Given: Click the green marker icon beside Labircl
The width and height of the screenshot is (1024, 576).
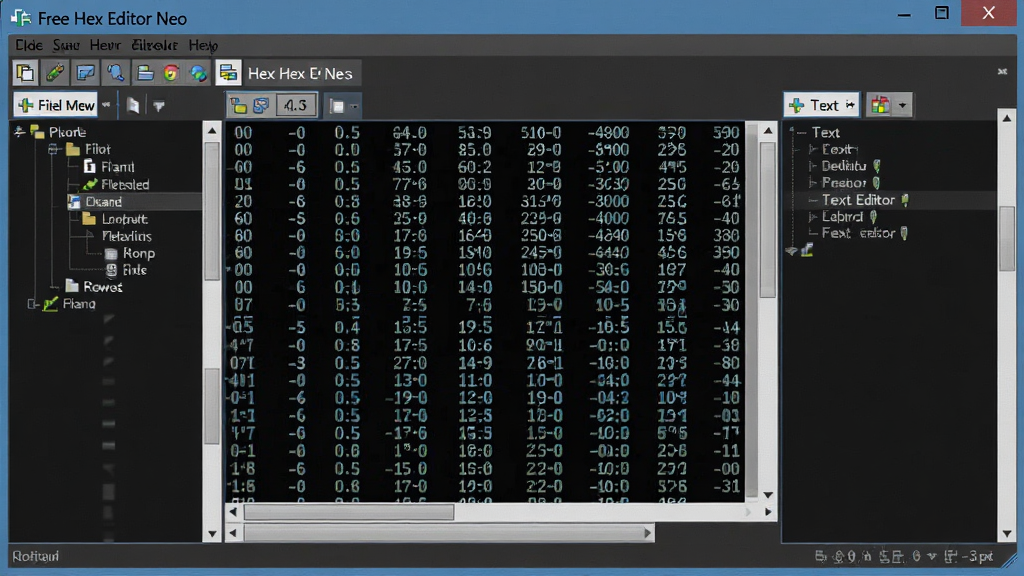Looking at the screenshot, I should (873, 217).
